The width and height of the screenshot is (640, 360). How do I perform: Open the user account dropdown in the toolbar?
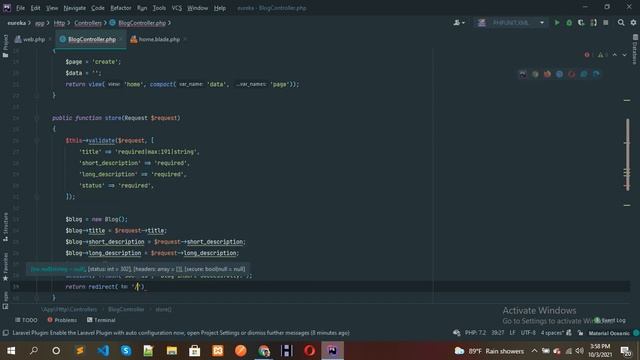(459, 23)
